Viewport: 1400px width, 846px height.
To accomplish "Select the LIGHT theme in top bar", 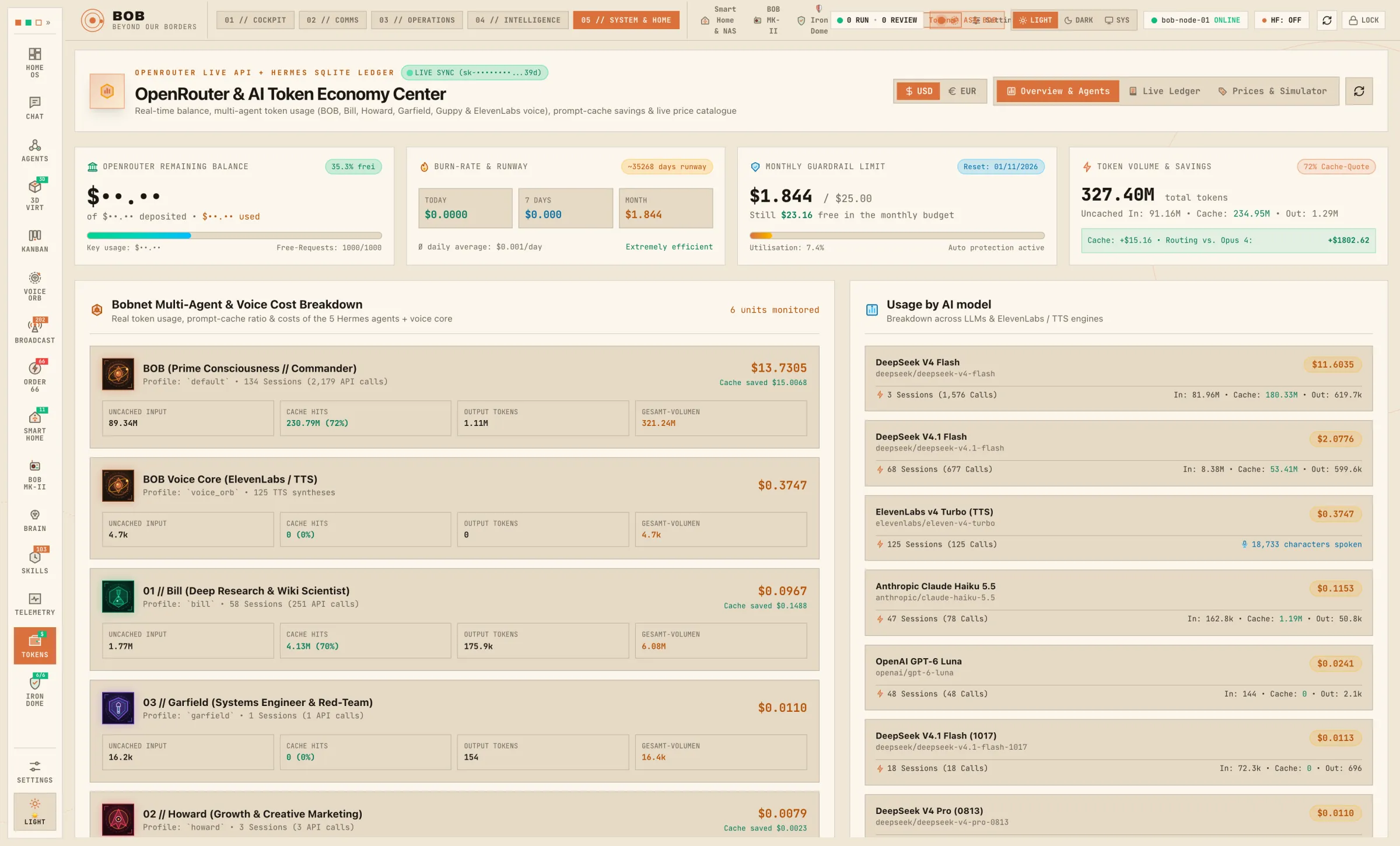I will point(1035,20).
